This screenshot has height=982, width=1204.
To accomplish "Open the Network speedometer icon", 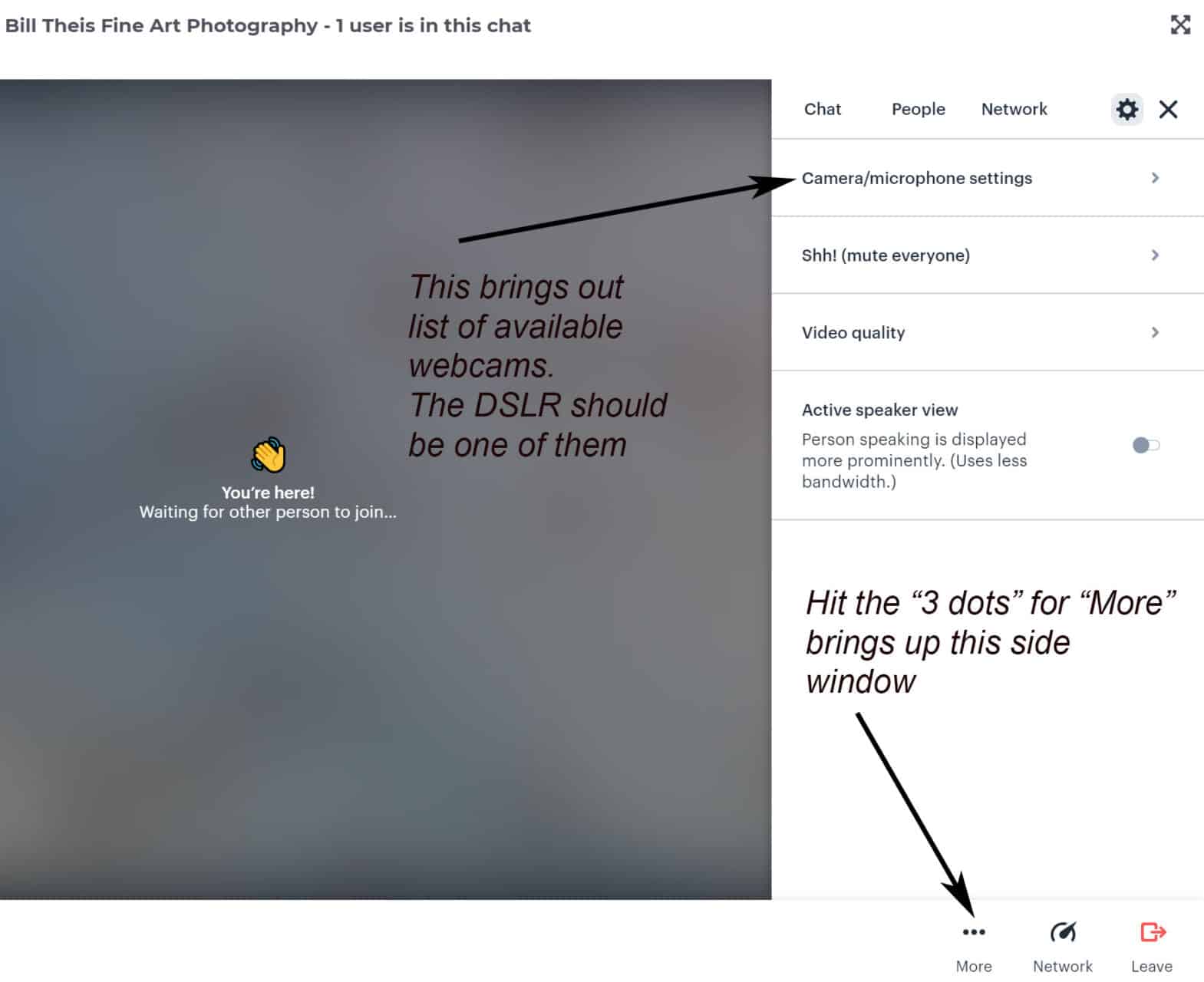I will point(1063,932).
